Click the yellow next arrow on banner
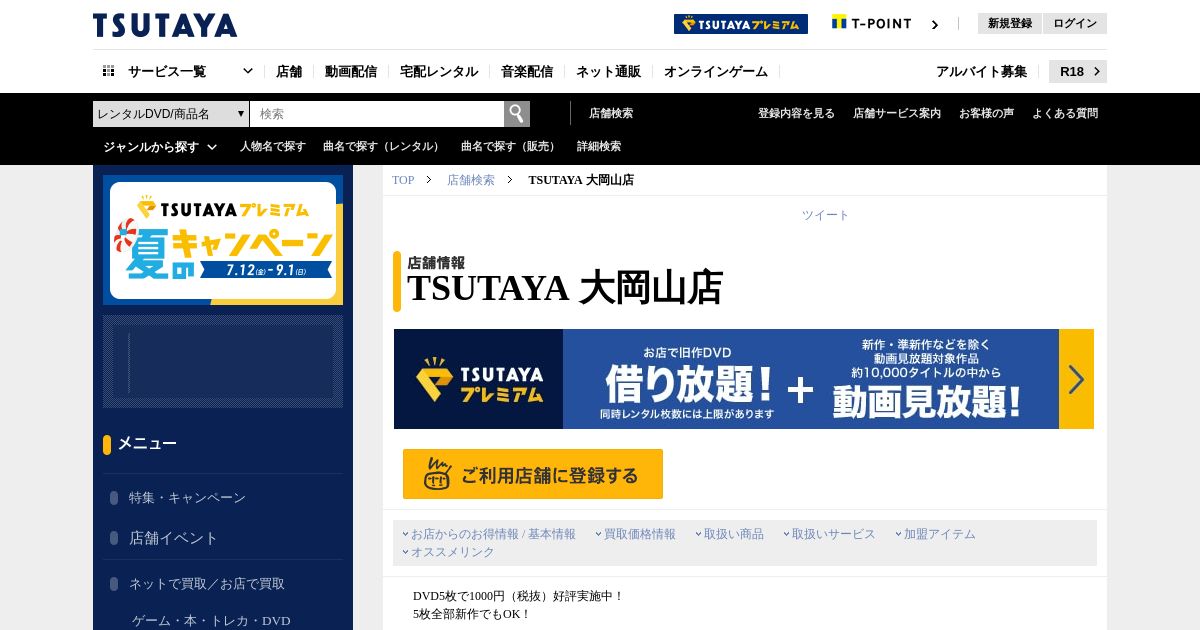Image resolution: width=1200 pixels, height=630 pixels. click(x=1076, y=379)
